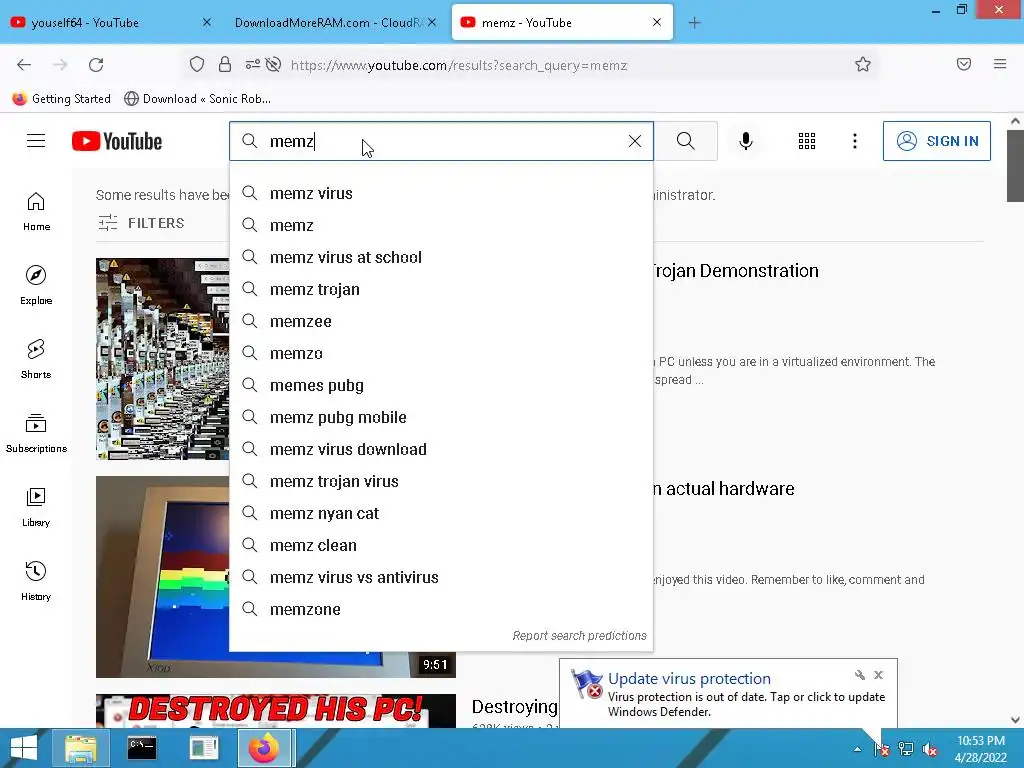
Task: Pick suggestion "memz pubg mobile"
Action: (441, 417)
